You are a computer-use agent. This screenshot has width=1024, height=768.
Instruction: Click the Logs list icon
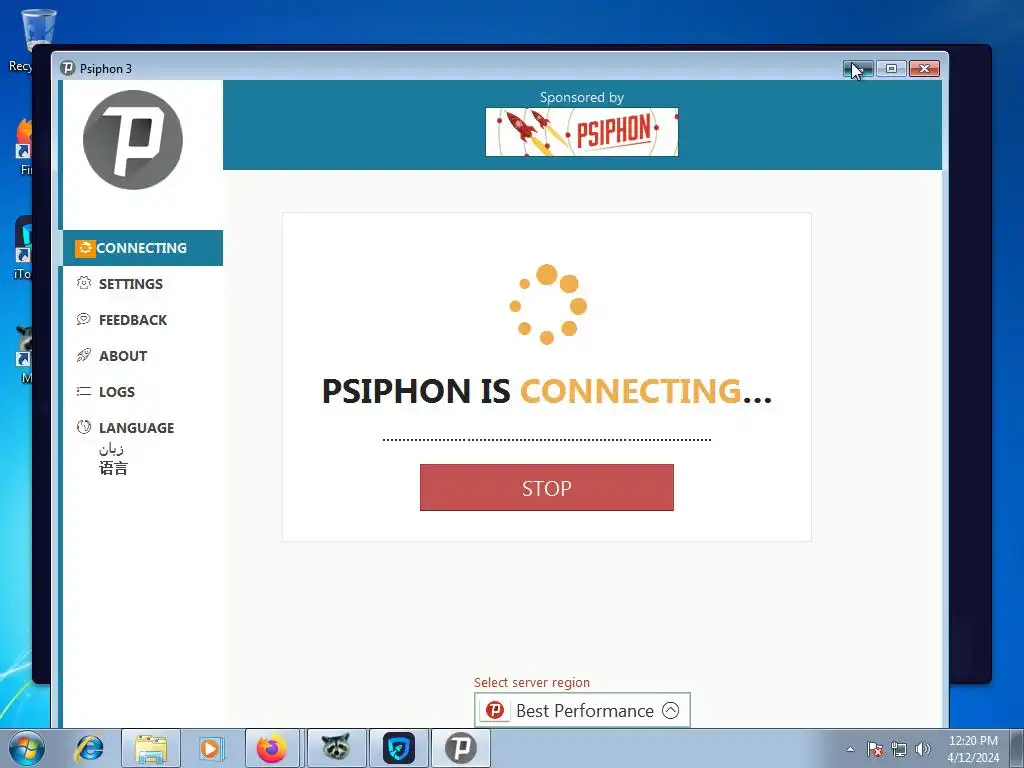pyautogui.click(x=84, y=391)
